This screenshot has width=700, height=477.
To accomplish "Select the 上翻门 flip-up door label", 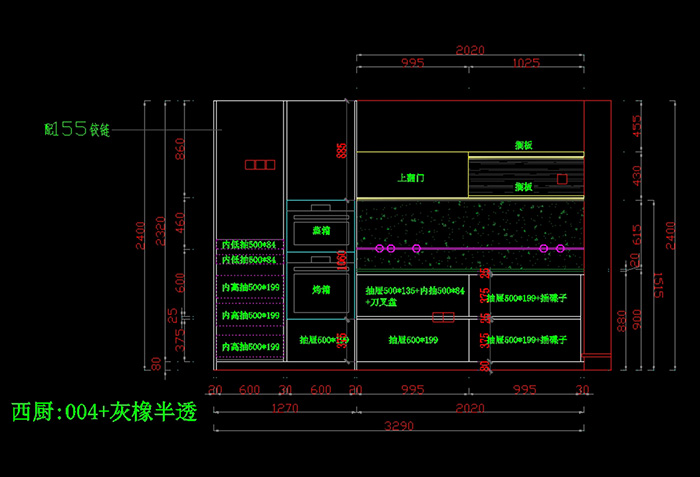I will [411, 177].
